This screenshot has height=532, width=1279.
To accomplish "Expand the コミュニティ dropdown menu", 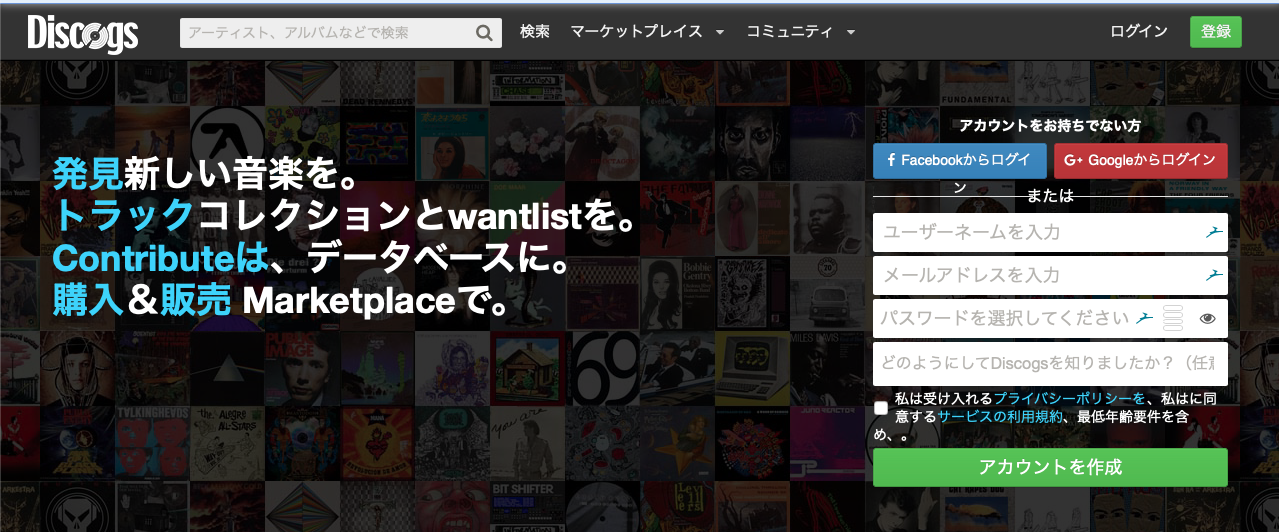I will pyautogui.click(x=800, y=32).
